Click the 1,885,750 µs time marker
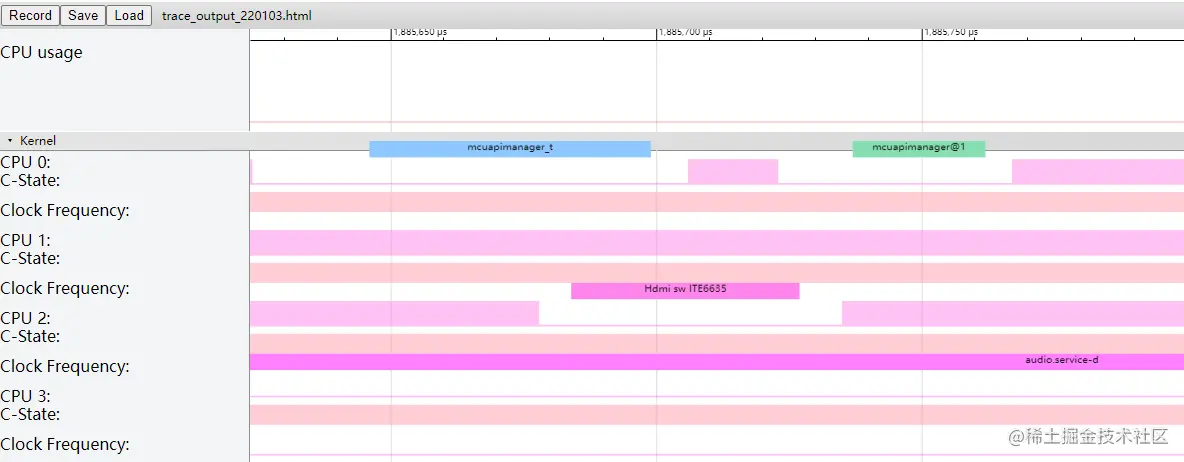The image size is (1184, 462). pyautogui.click(x=951, y=32)
